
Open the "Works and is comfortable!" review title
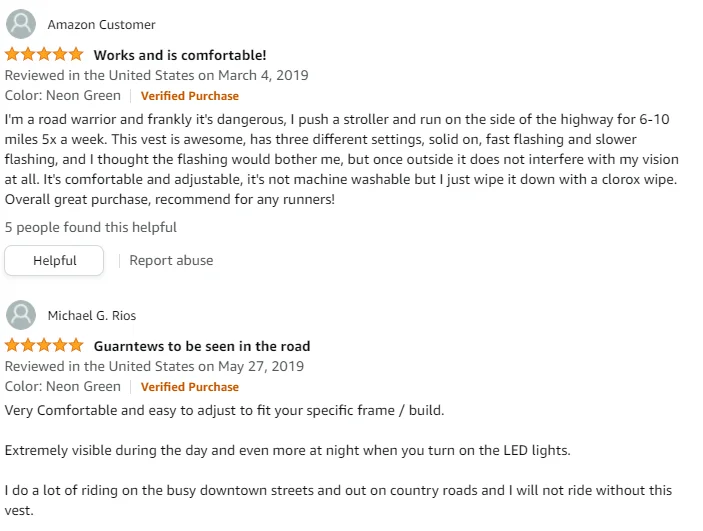click(x=180, y=55)
